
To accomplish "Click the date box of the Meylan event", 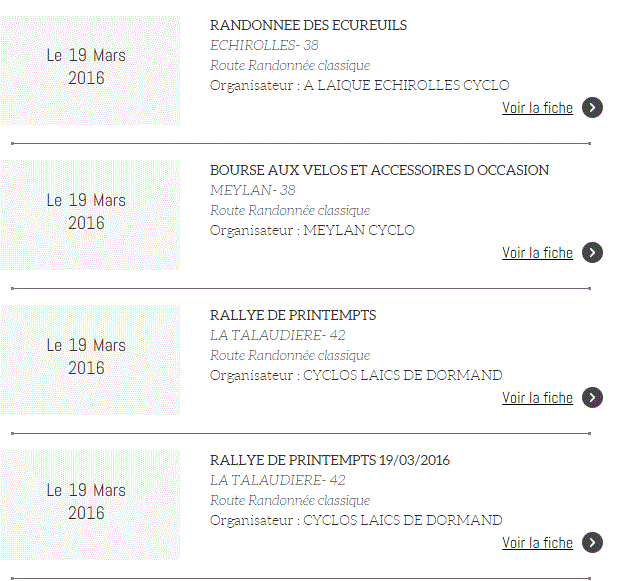I will point(90,215).
